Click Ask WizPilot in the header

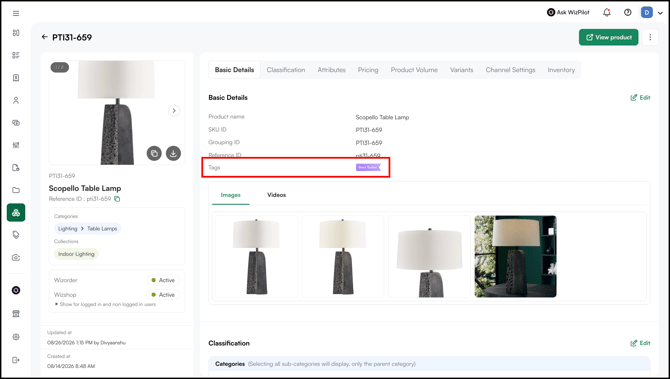coord(568,12)
